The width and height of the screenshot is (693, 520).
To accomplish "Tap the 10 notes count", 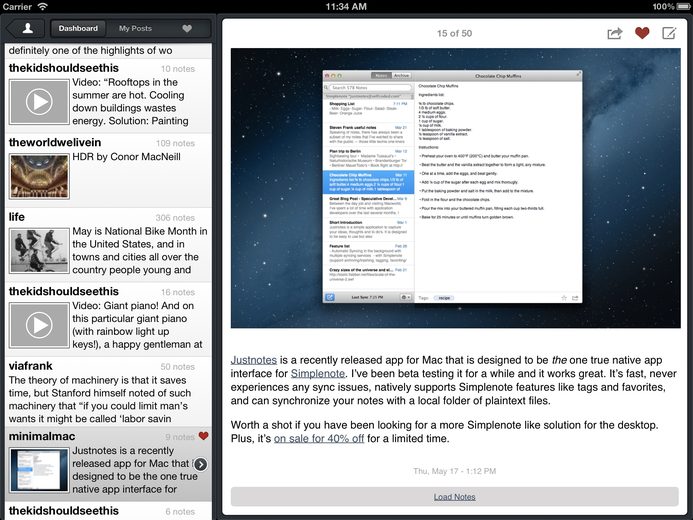I will pos(178,69).
